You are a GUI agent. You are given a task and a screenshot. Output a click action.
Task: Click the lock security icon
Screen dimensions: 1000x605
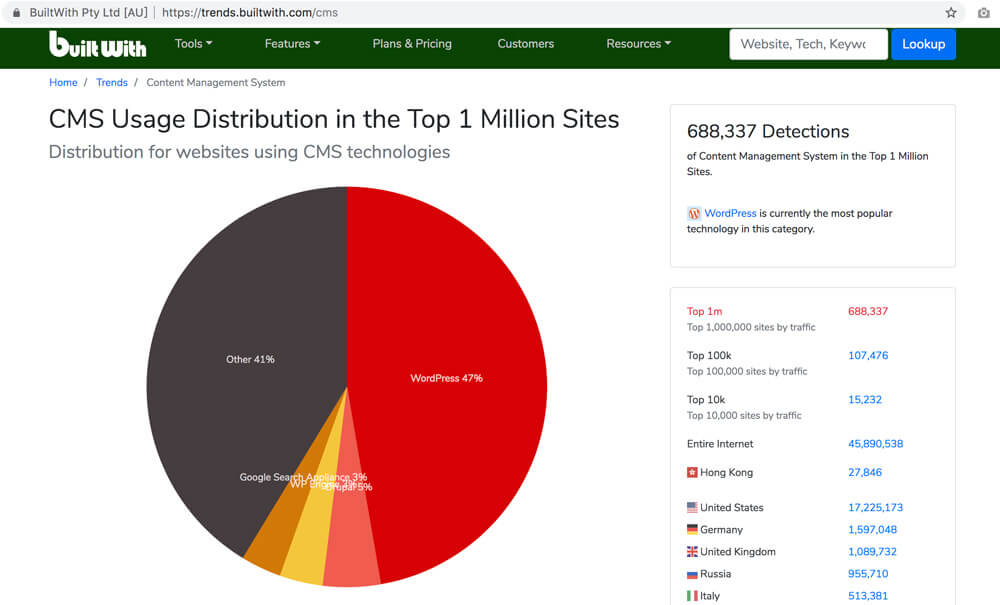[x=17, y=13]
